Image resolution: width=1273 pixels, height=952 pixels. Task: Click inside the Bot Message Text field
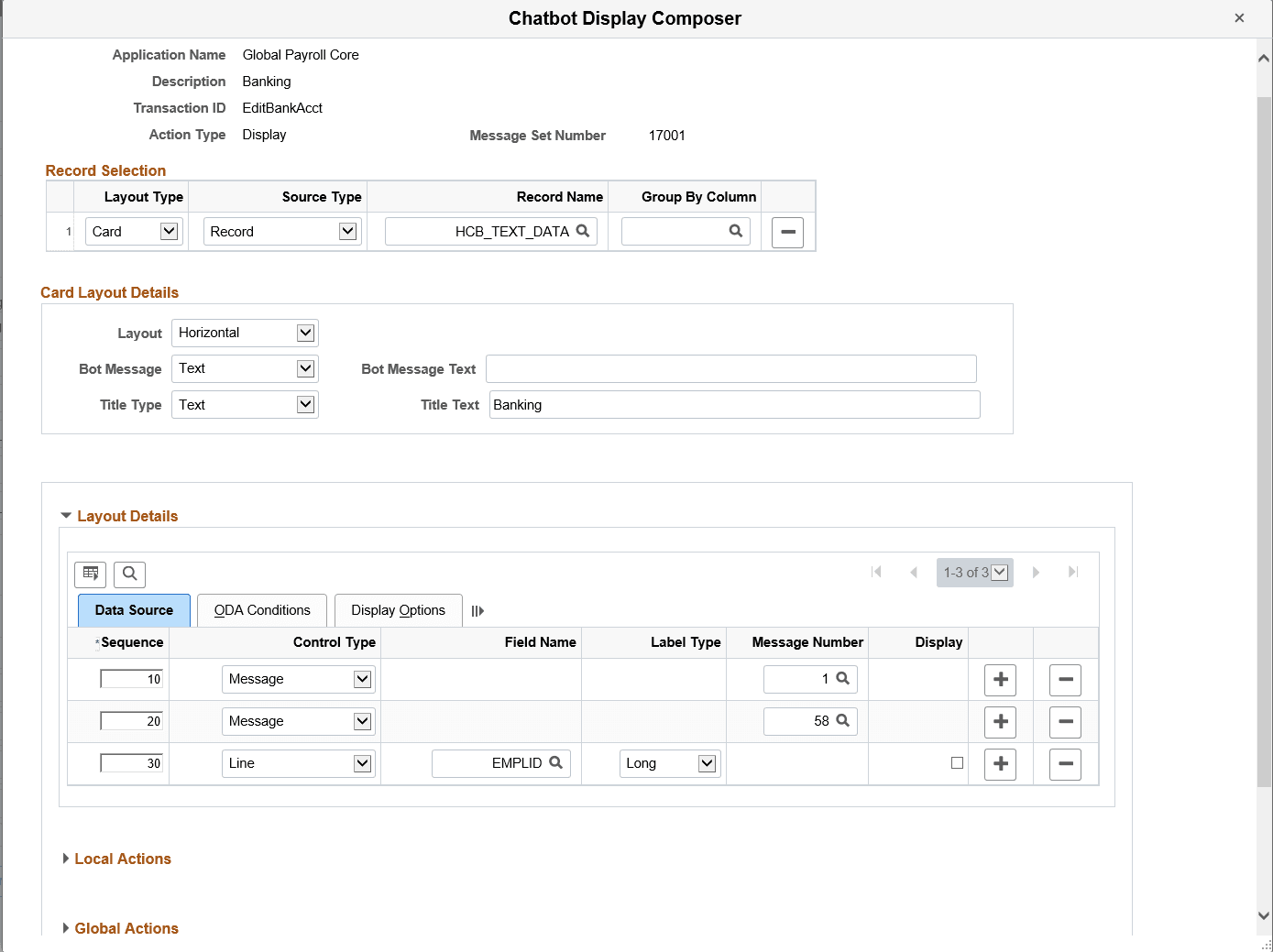(x=730, y=368)
